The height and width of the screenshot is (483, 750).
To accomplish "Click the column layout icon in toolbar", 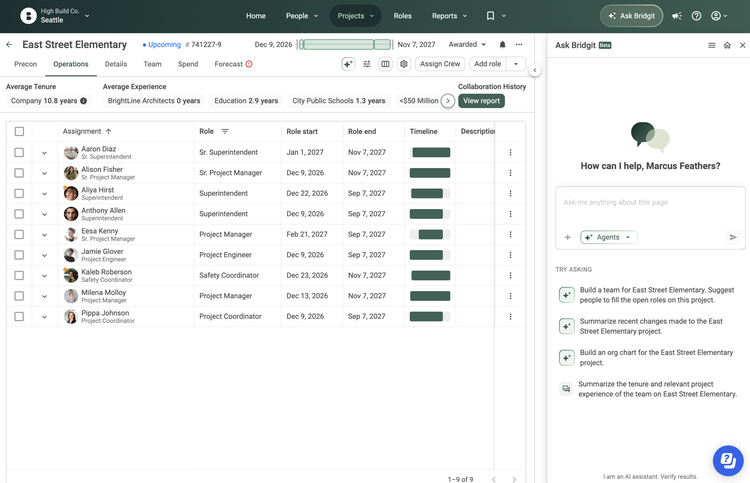I will tap(385, 64).
